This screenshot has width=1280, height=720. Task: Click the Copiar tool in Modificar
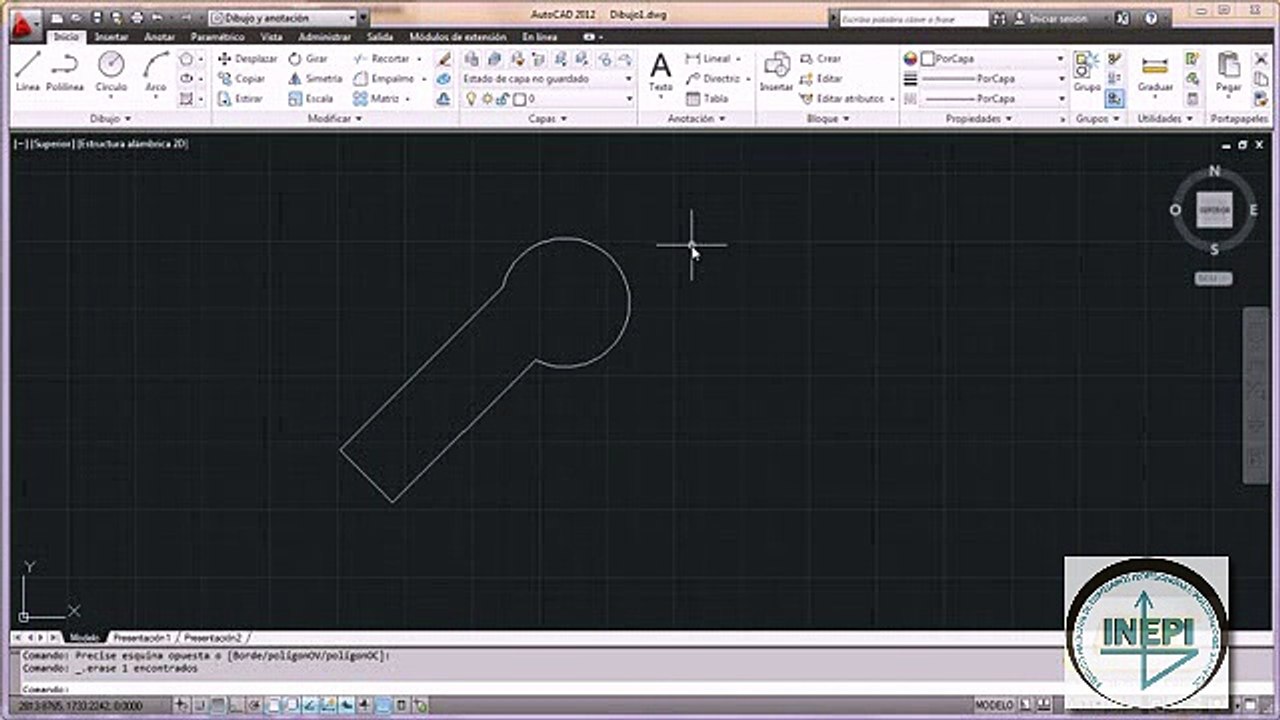(241, 79)
